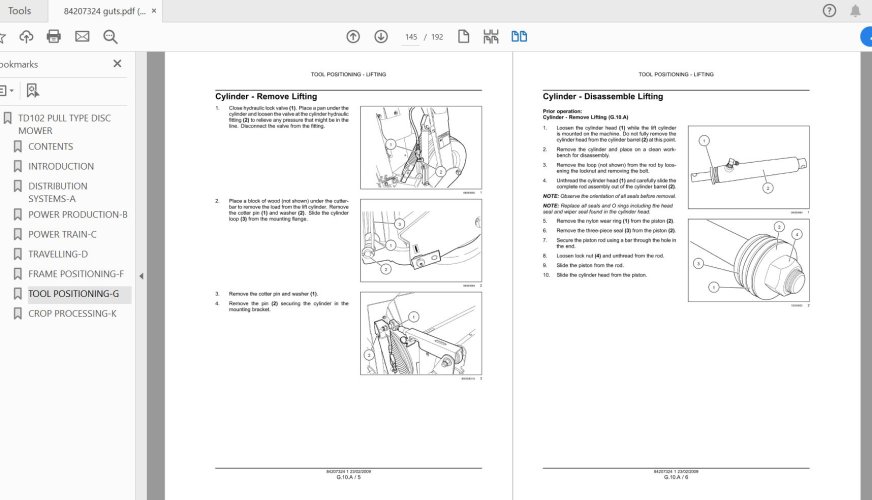The width and height of the screenshot is (872, 500).
Task: Click the ribbon icon beside CROP PROCESSING-K
Action: (18, 314)
